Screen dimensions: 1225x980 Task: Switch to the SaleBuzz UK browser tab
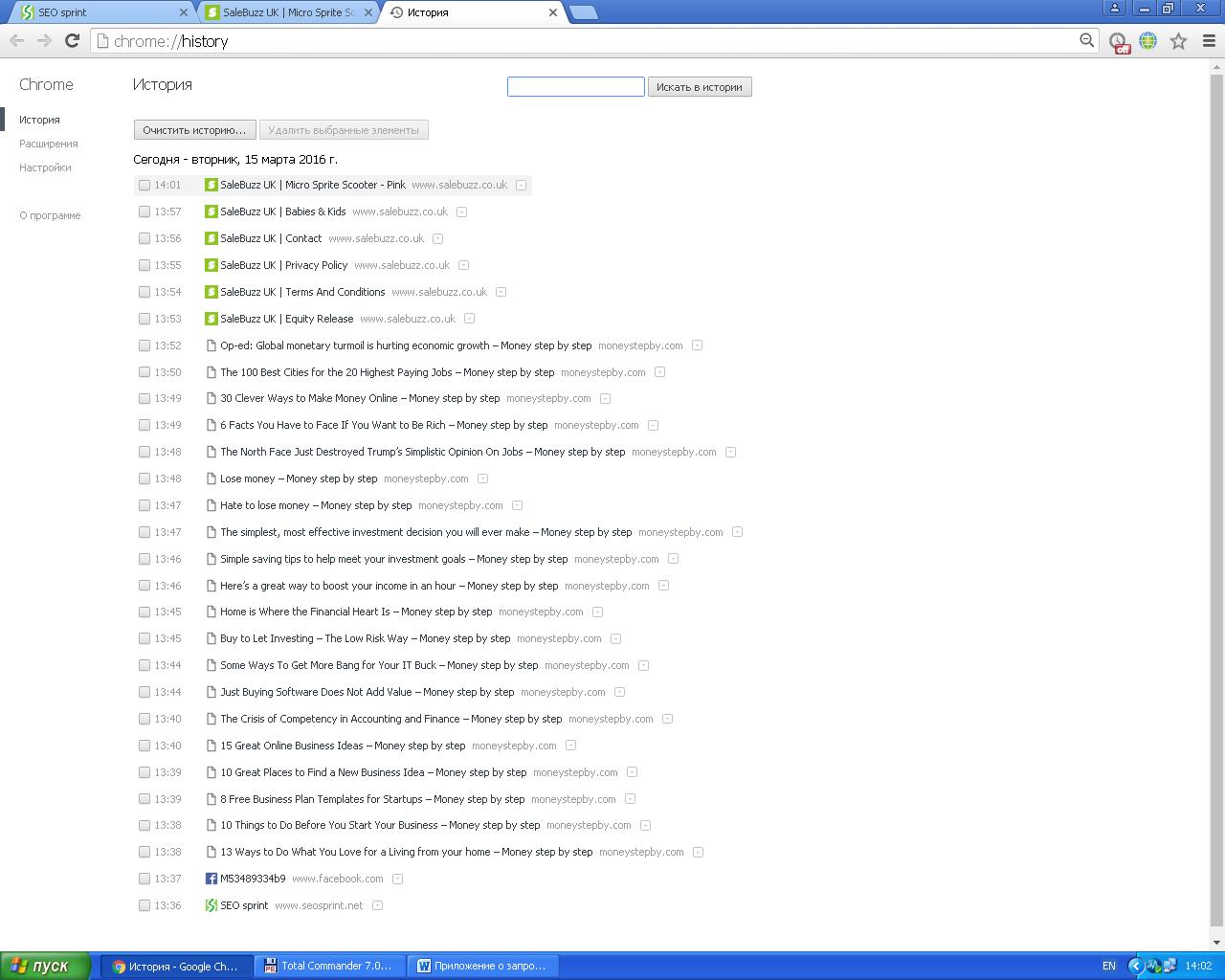pyautogui.click(x=287, y=12)
